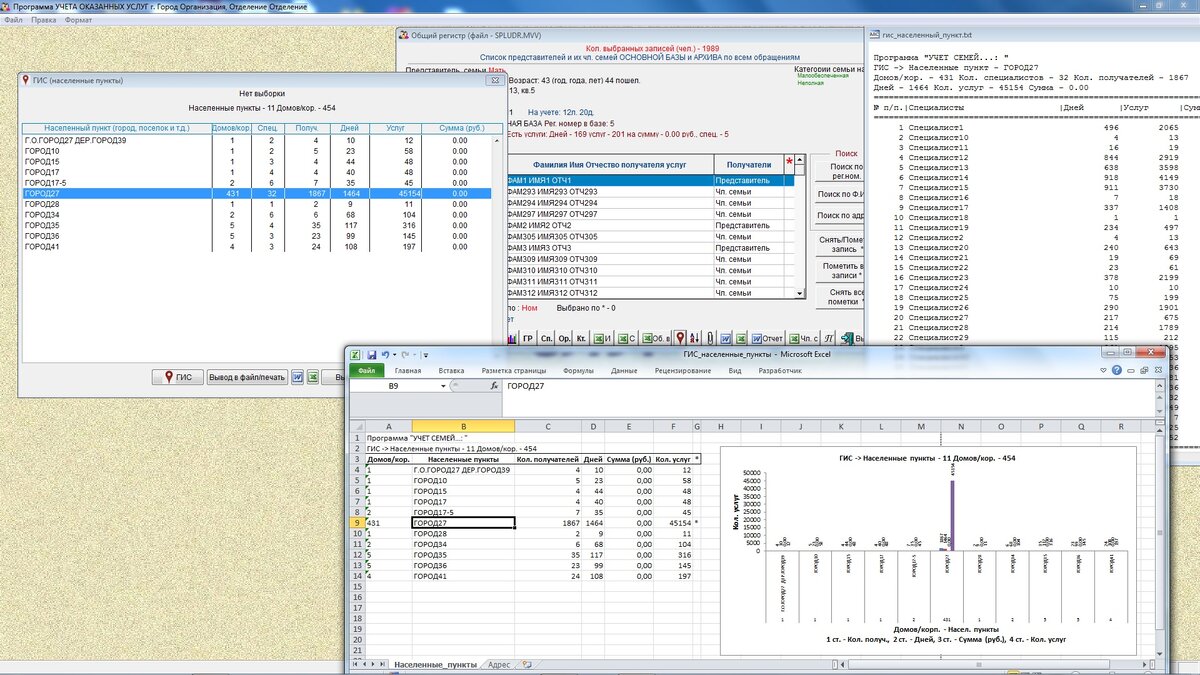This screenshot has height=675, width=1200.
Task: Click the Excel Help question mark icon
Action: (1117, 370)
